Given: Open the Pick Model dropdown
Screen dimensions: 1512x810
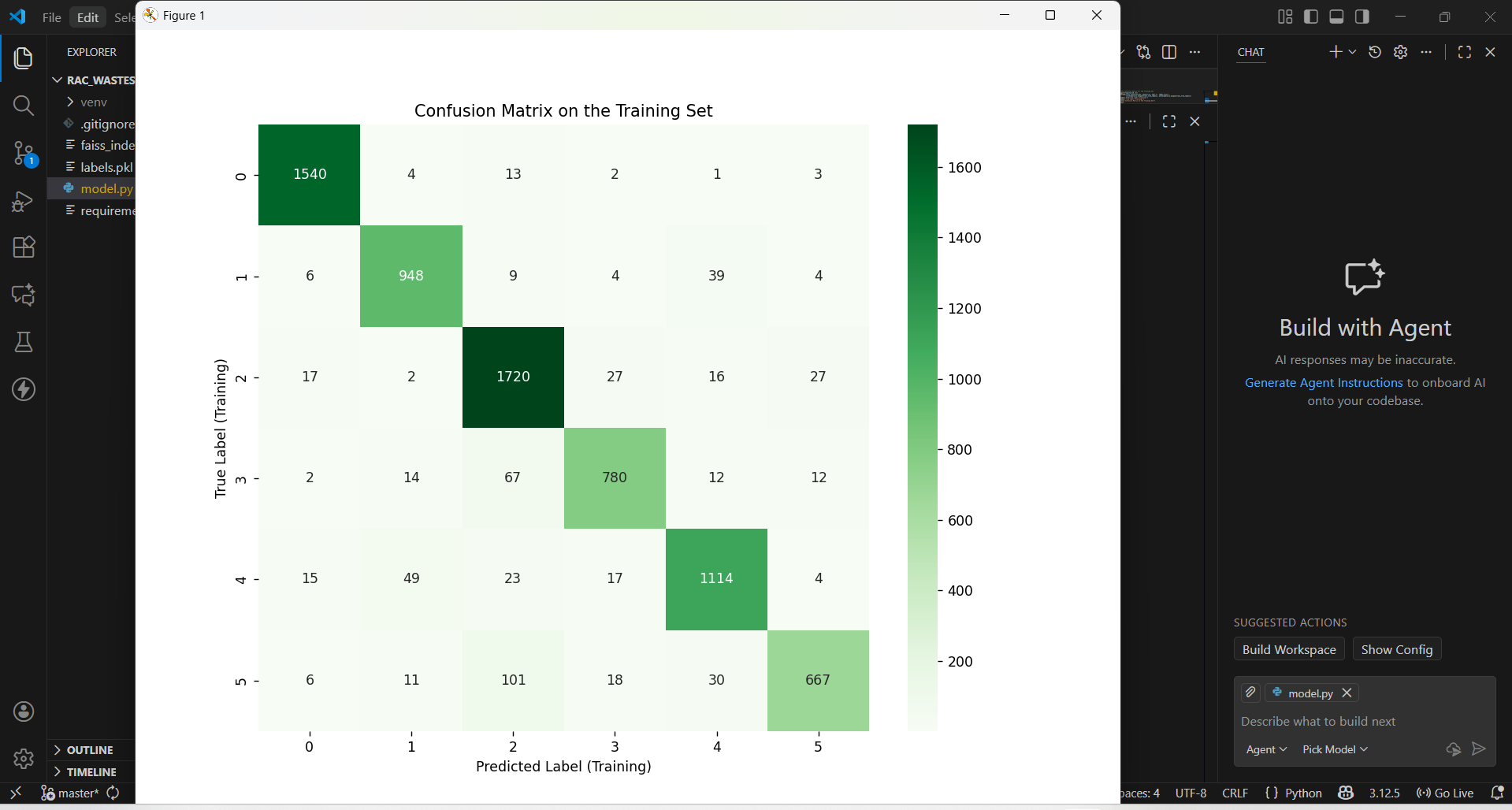Looking at the screenshot, I should 1335,749.
